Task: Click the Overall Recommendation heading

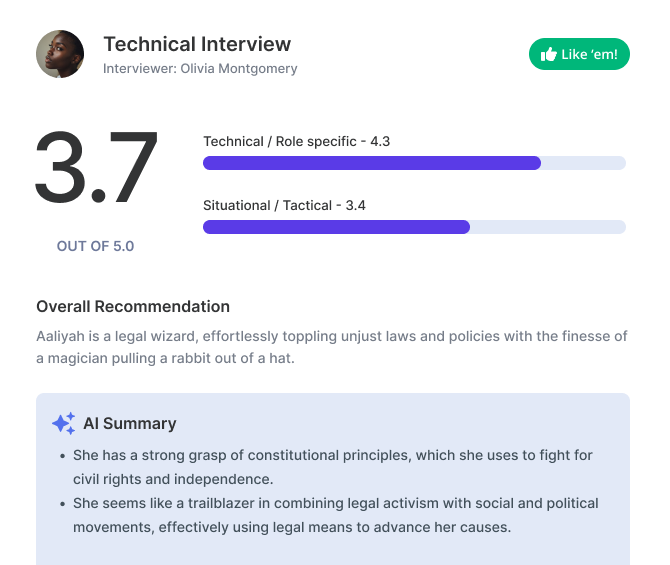Action: pos(133,306)
